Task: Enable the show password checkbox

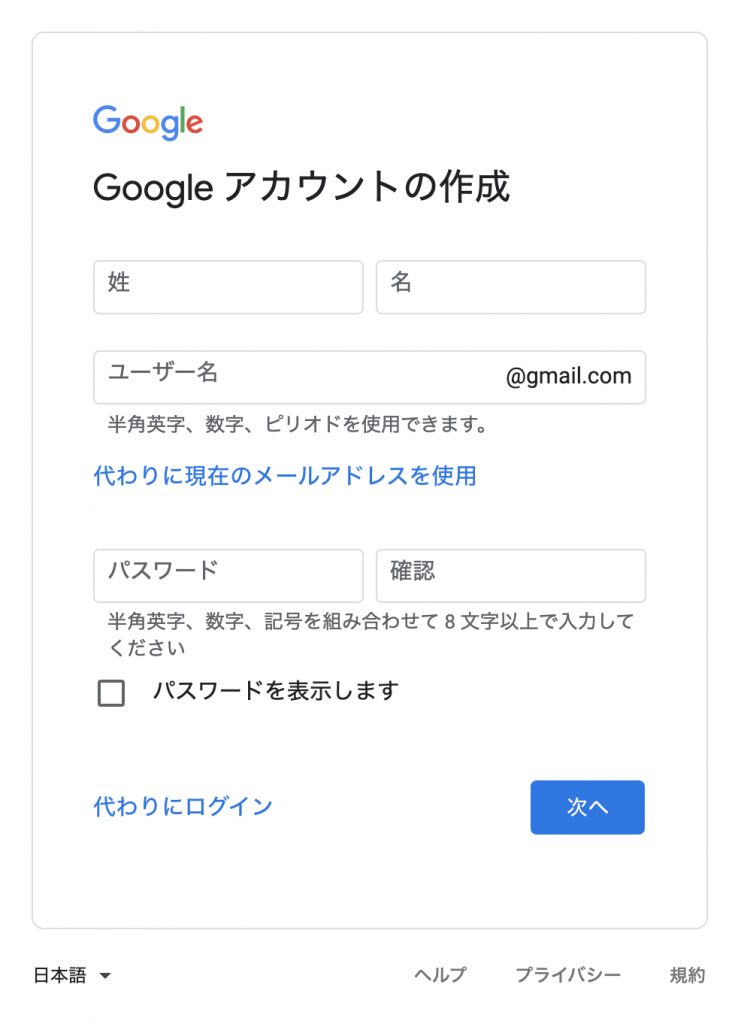Action: 111,693
